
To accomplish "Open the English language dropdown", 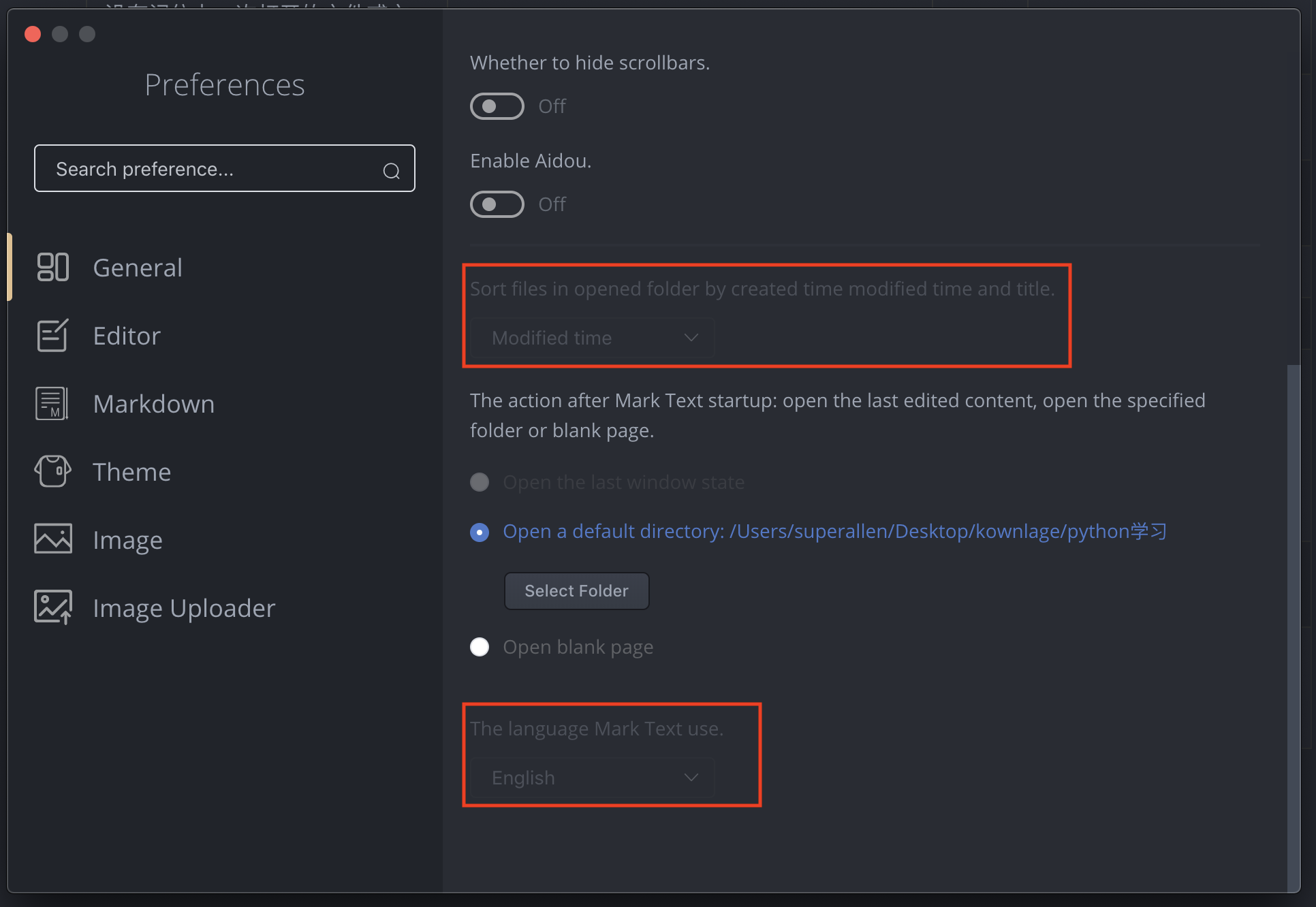I will coord(593,778).
